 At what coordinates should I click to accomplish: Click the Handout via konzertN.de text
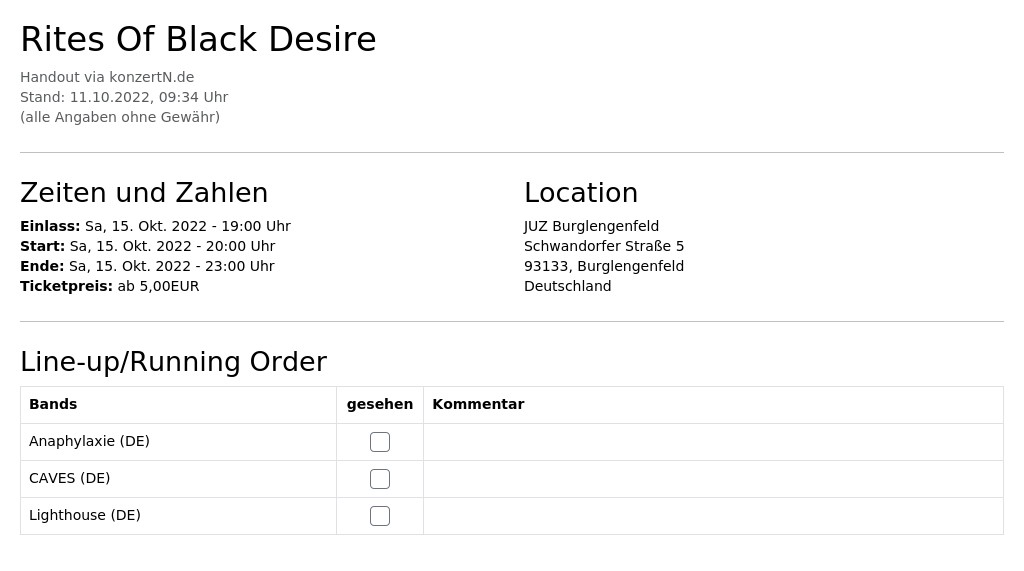coord(107,77)
